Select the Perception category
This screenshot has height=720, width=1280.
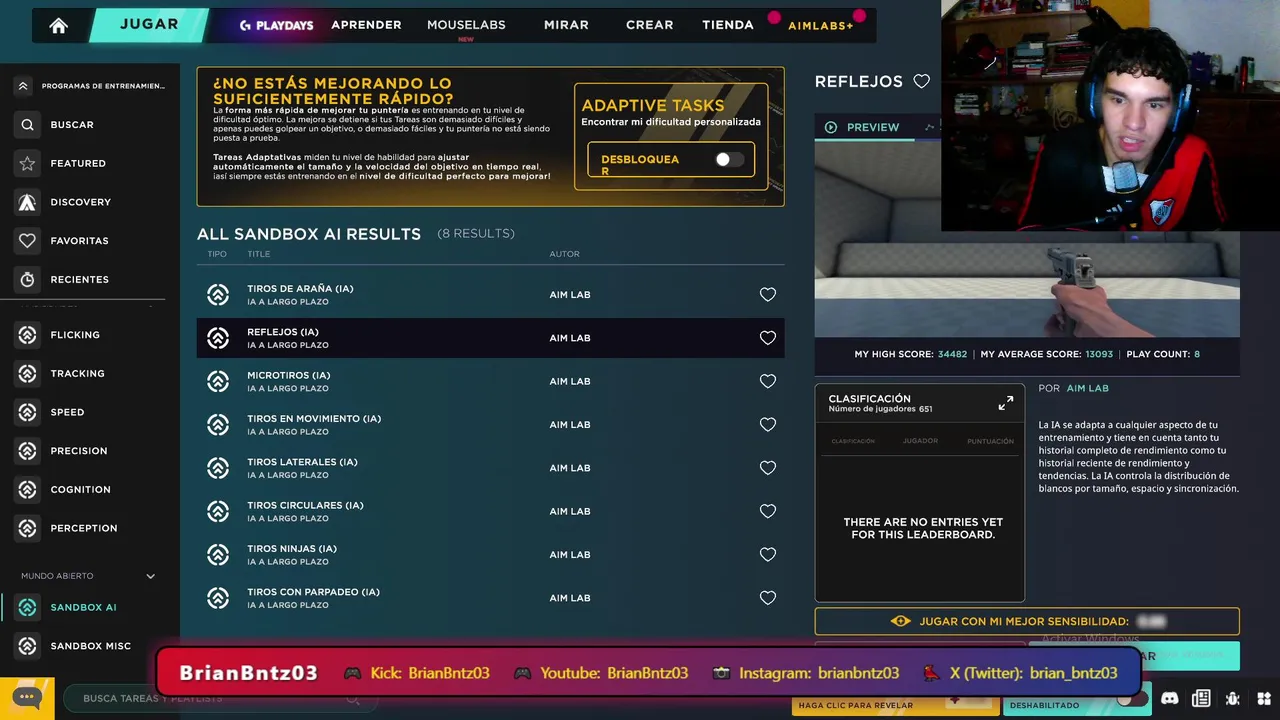tap(83, 528)
